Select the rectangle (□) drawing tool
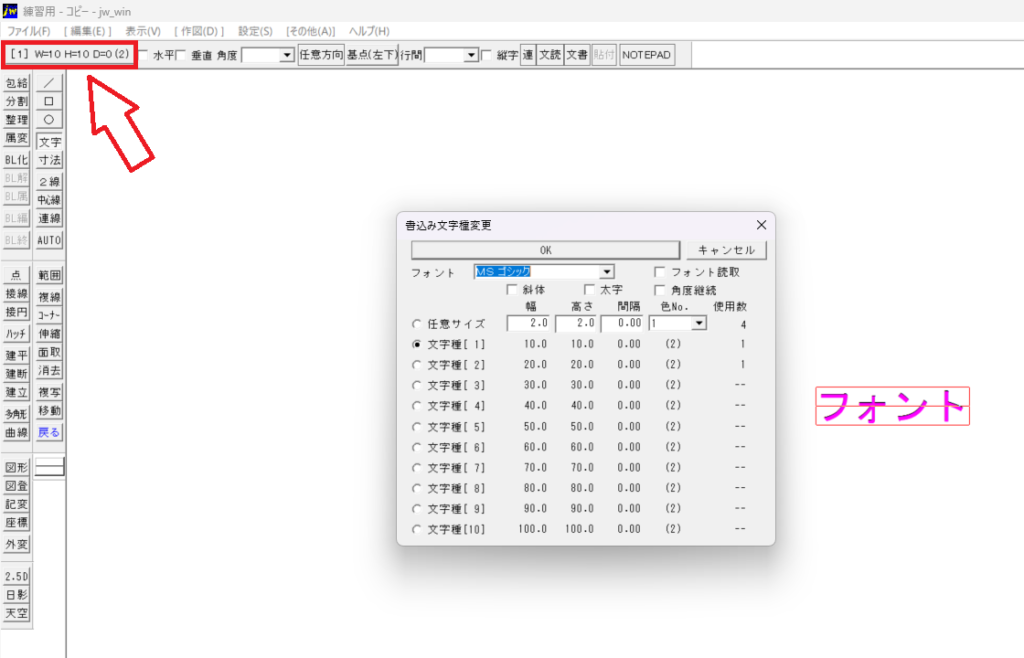 [49, 101]
